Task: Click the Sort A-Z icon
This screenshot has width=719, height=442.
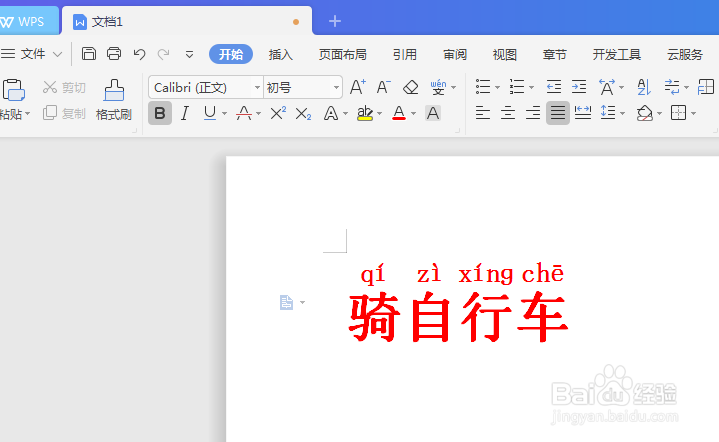Action: 644,87
